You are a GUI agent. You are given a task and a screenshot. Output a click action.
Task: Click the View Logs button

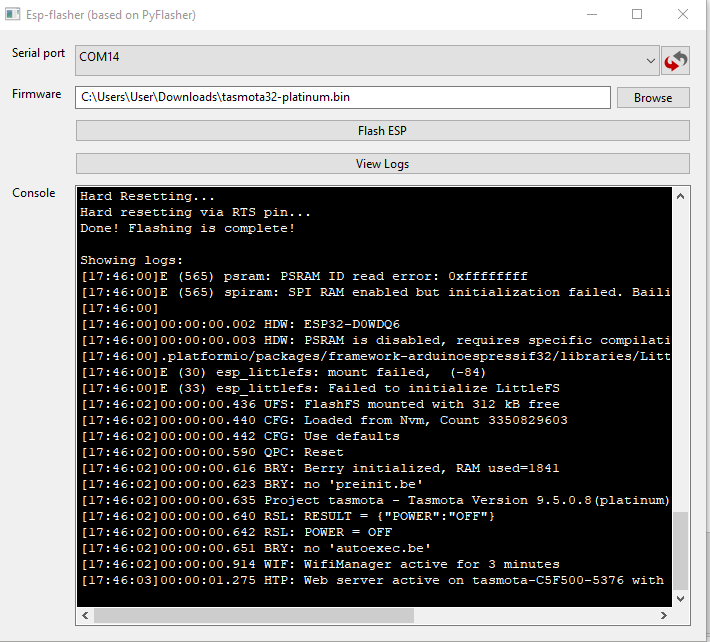[382, 164]
